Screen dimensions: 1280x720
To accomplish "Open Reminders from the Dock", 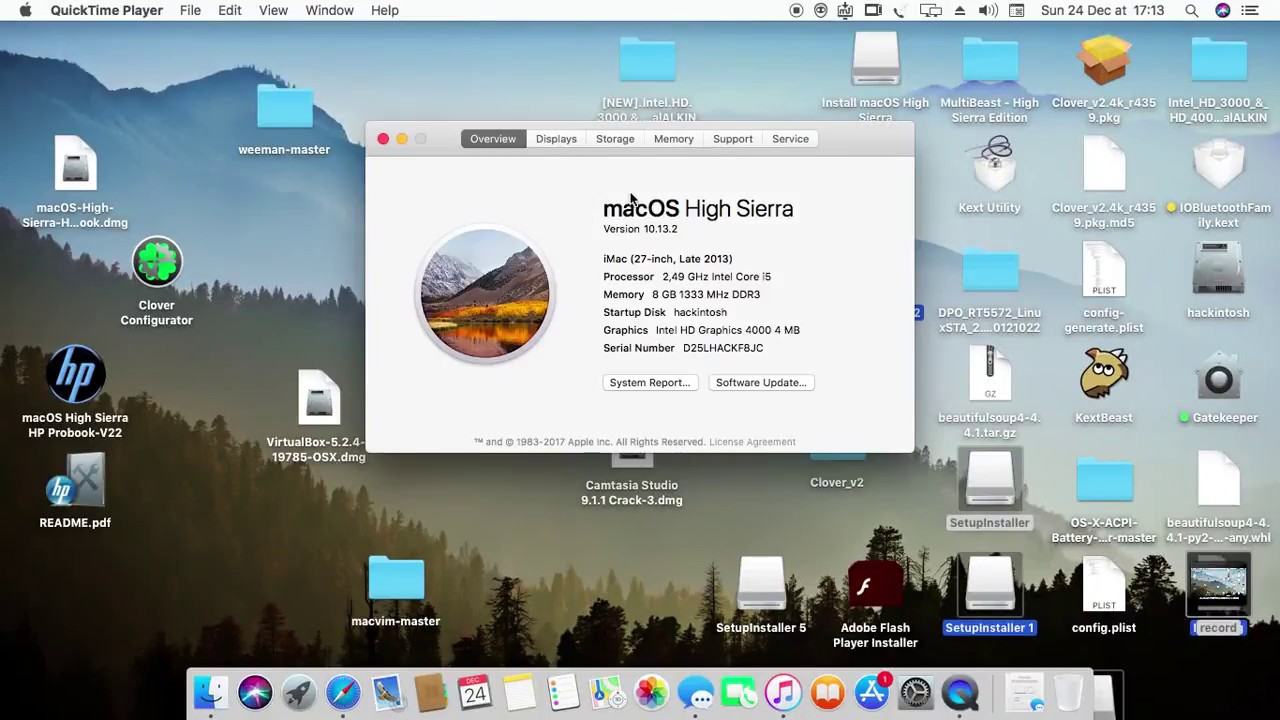I will point(563,692).
